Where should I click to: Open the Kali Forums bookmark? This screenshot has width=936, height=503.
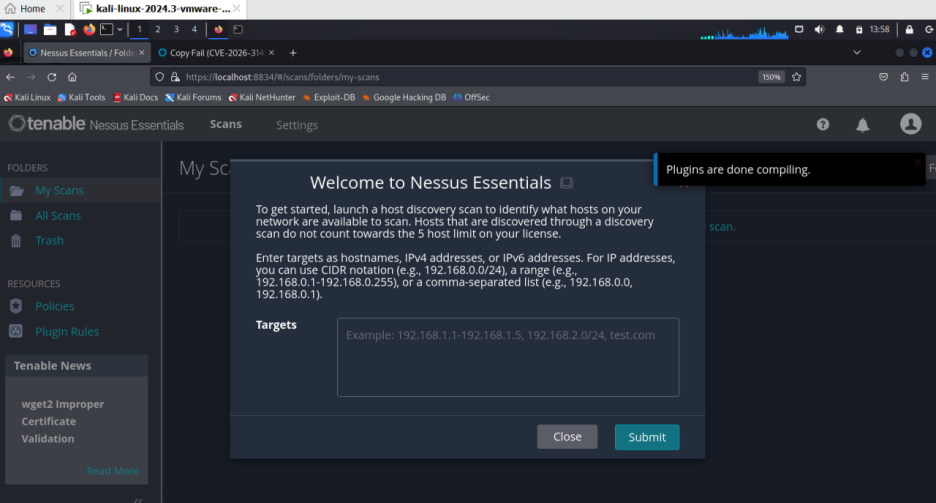tap(193, 97)
